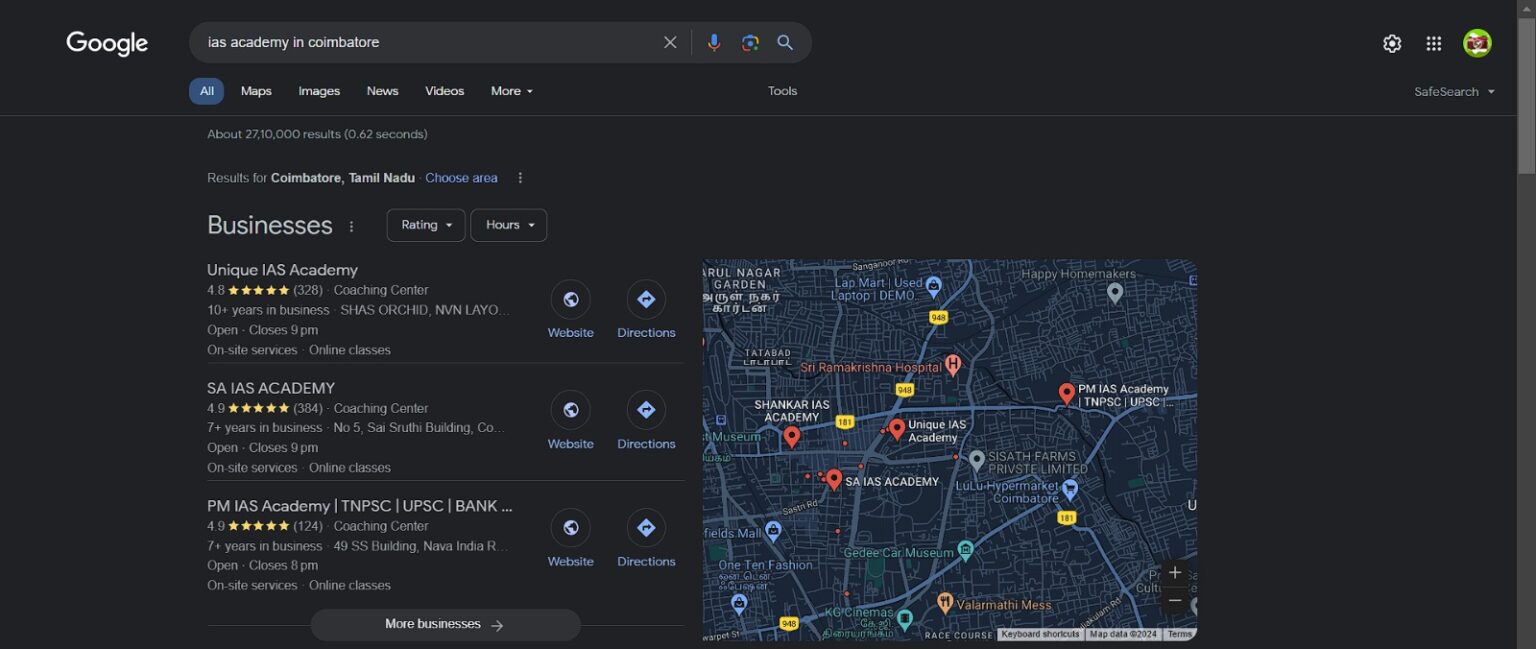This screenshot has height=649, width=1536.
Task: Click the "(124)" review count
Action: pos(308,526)
